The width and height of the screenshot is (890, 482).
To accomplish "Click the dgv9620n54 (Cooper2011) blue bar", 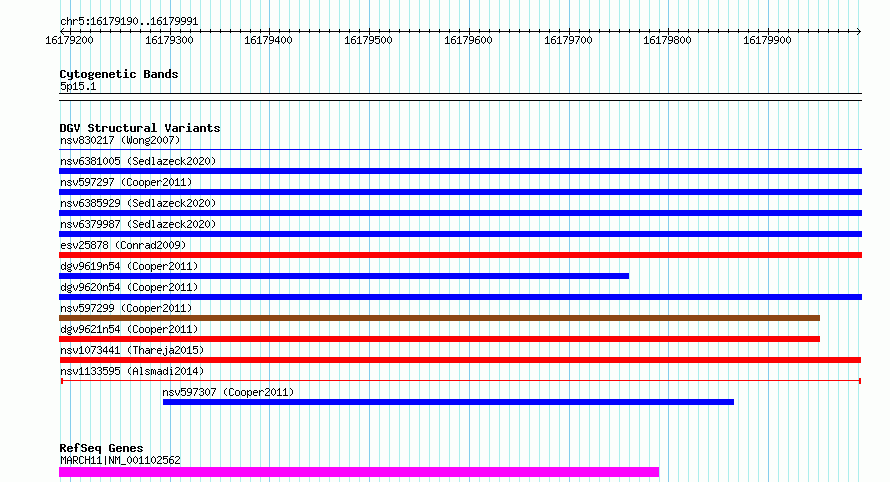I will pyautogui.click(x=460, y=297).
